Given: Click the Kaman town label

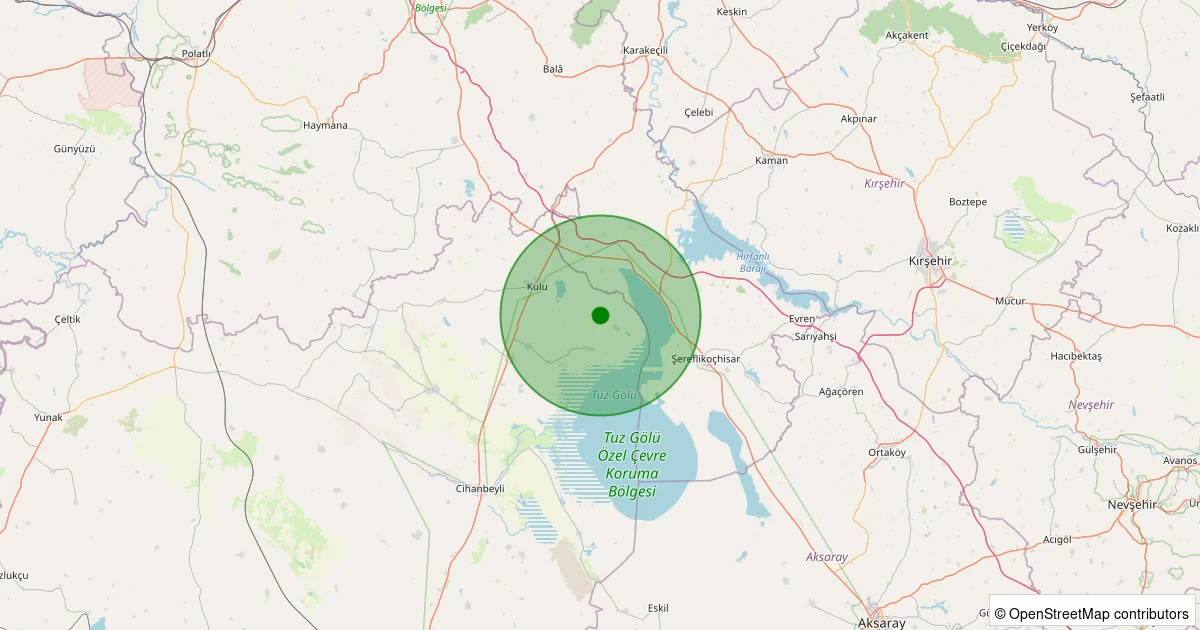Looking at the screenshot, I should [x=771, y=160].
